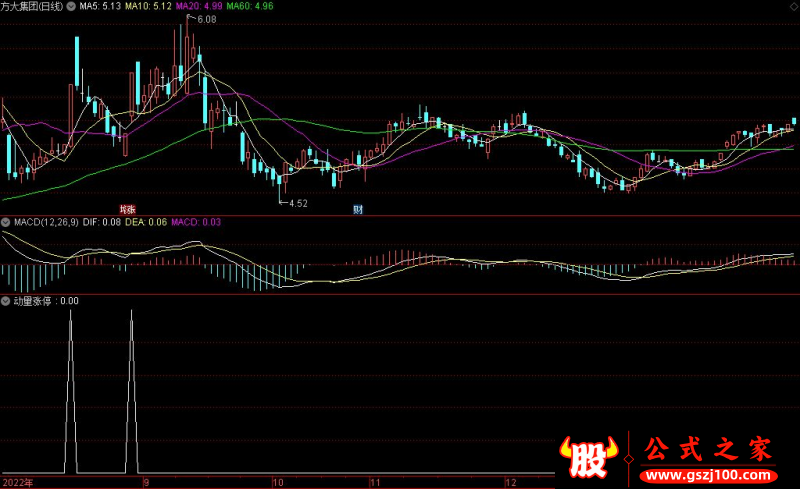Open the dropdown arrow beside 方大集团(日线)
This screenshot has width=800, height=489.
click(x=69, y=6)
